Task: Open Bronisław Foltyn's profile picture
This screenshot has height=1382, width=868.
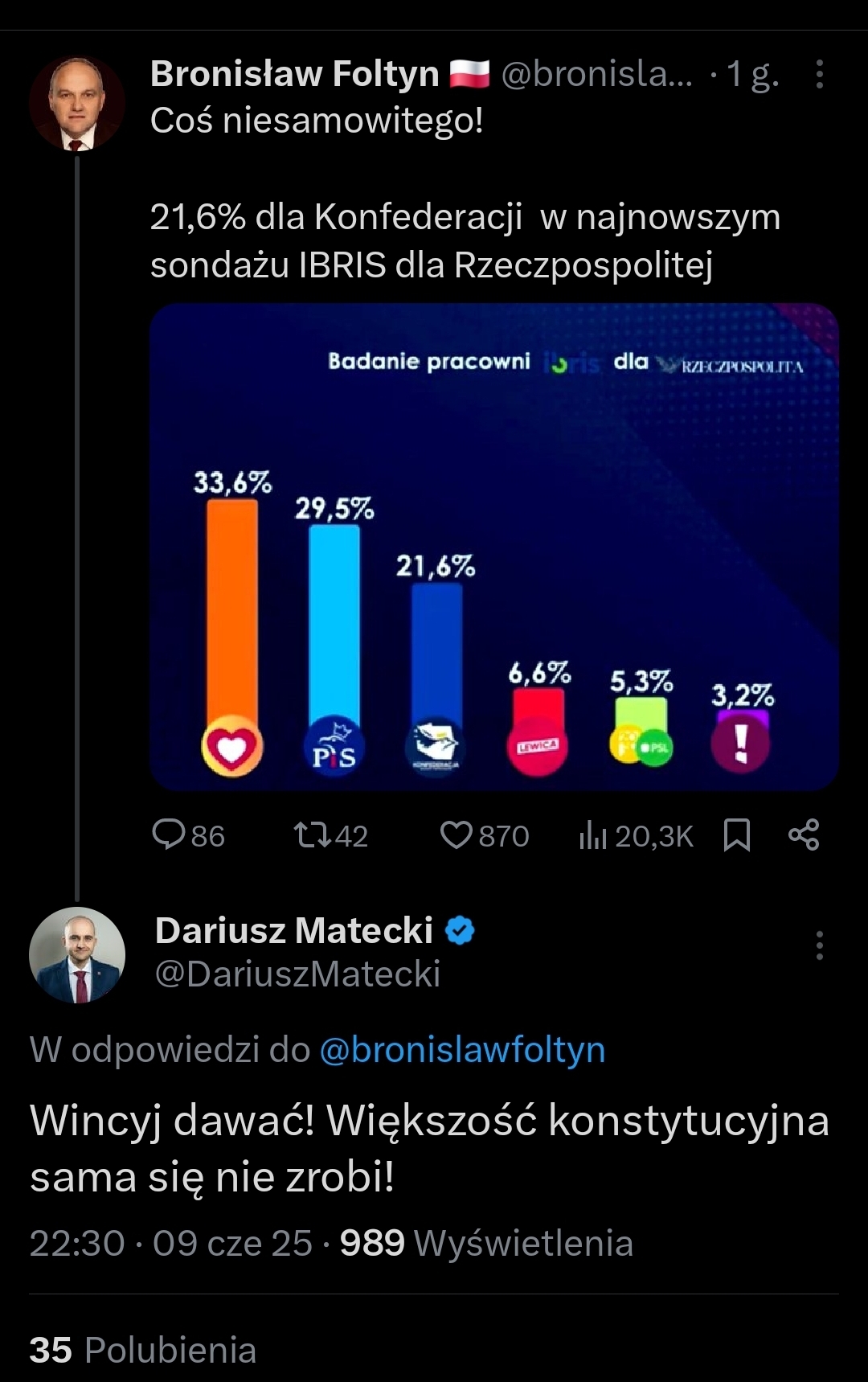Action: tap(77, 104)
